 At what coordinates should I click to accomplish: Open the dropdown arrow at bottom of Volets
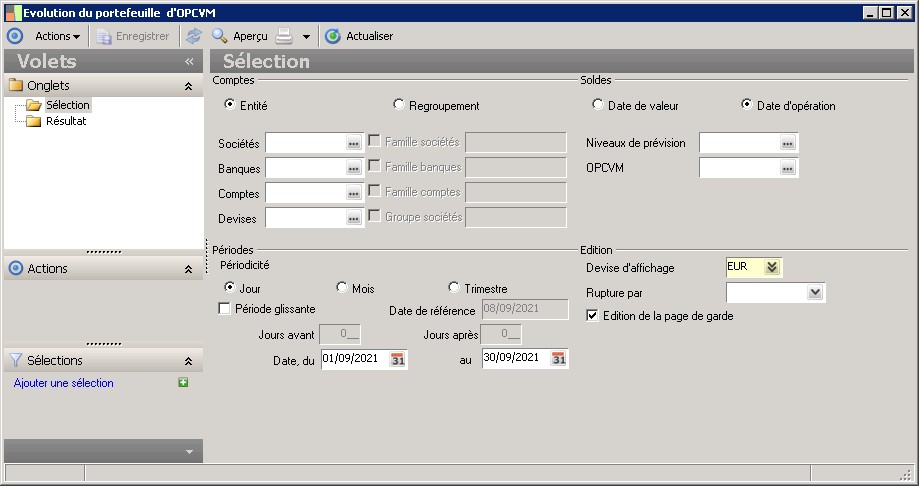point(189,451)
